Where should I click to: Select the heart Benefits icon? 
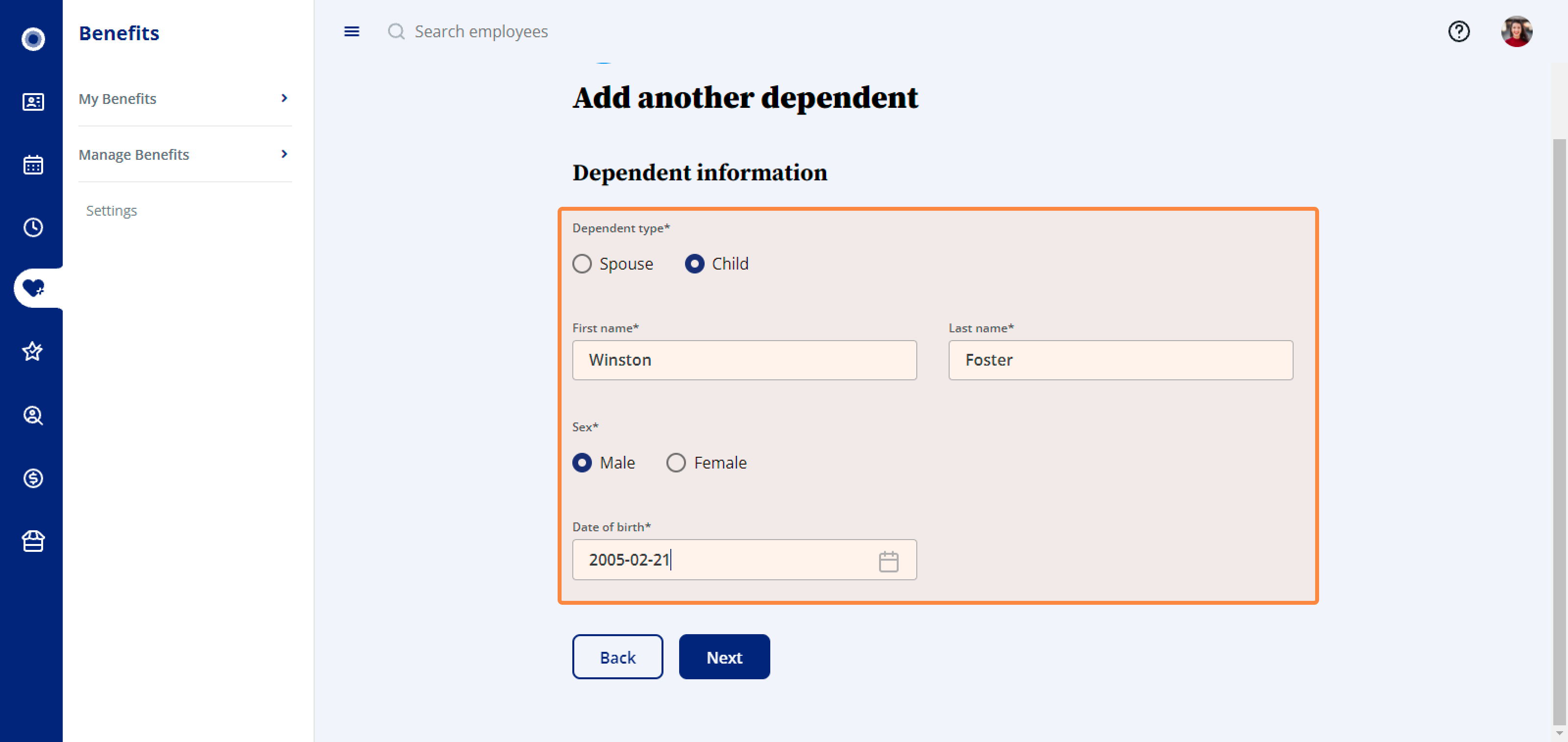pyautogui.click(x=33, y=287)
